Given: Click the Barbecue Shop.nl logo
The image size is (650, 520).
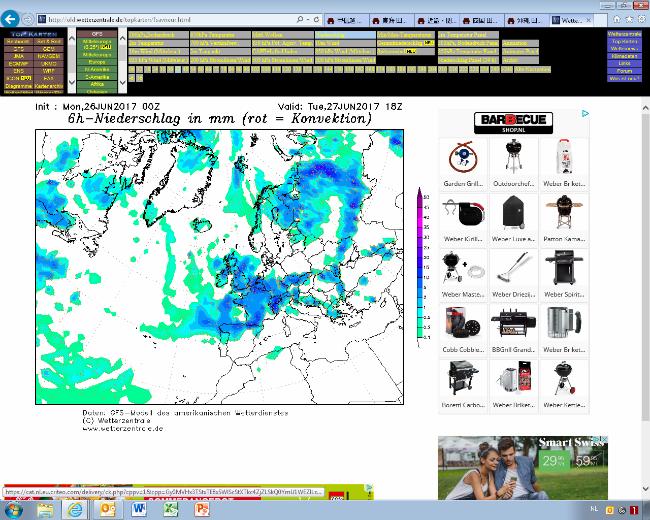Looking at the screenshot, I should click(513, 122).
